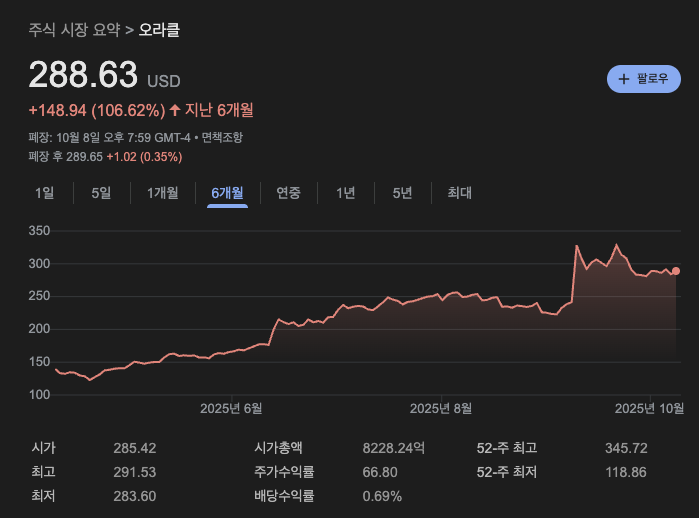Click the highest chart spike near 350

(x=577, y=246)
